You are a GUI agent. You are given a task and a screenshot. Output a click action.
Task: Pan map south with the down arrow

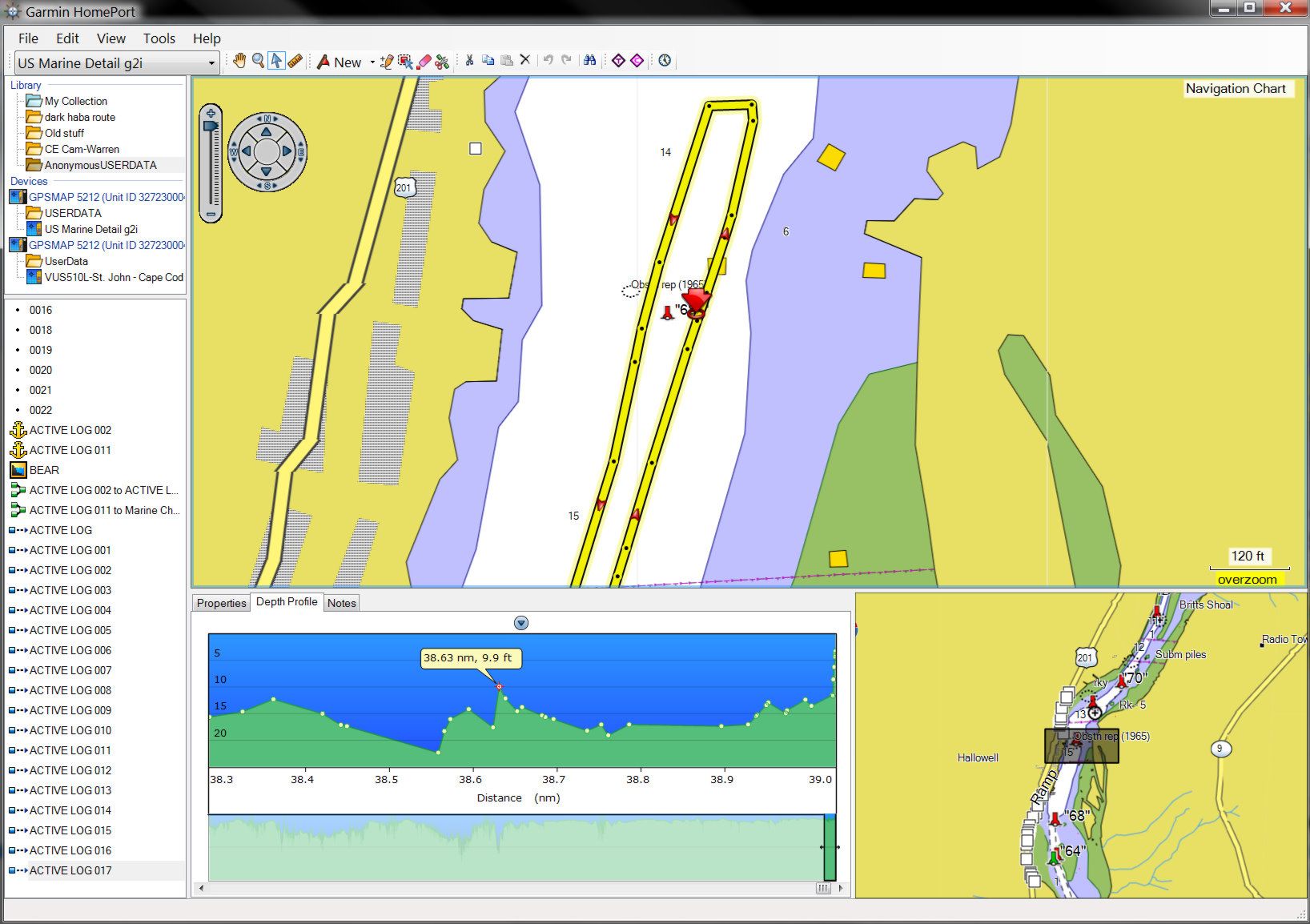tap(267, 171)
